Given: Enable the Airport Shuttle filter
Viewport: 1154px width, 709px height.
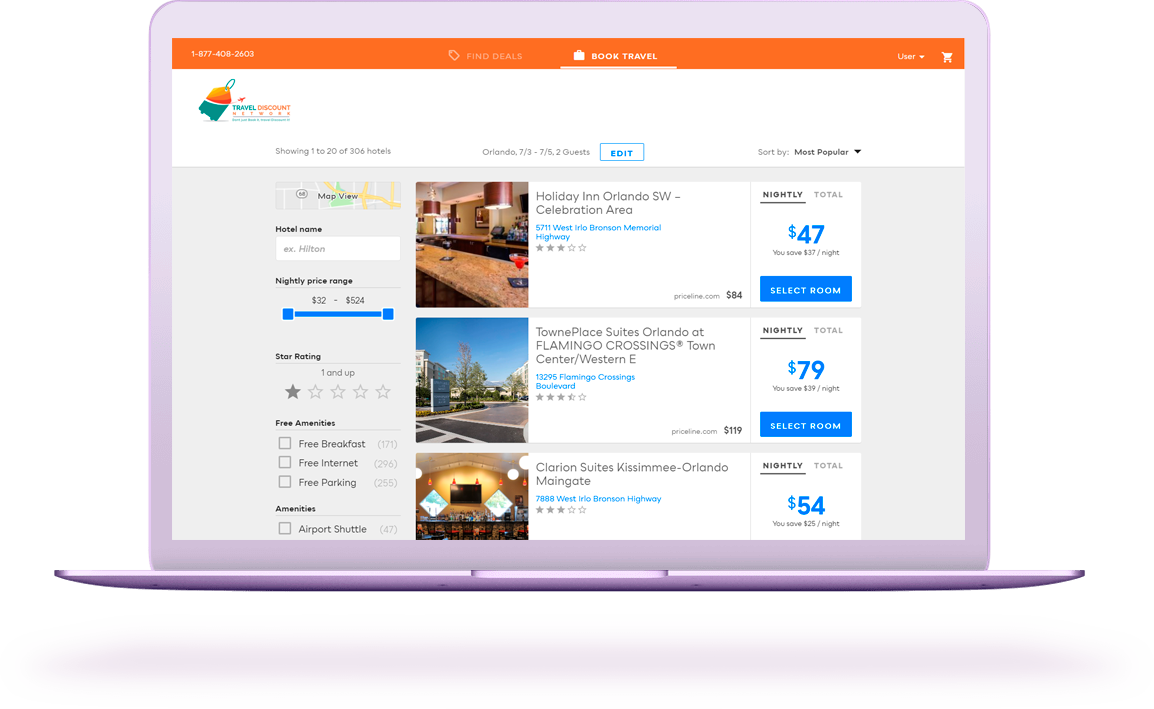Looking at the screenshot, I should [x=285, y=528].
